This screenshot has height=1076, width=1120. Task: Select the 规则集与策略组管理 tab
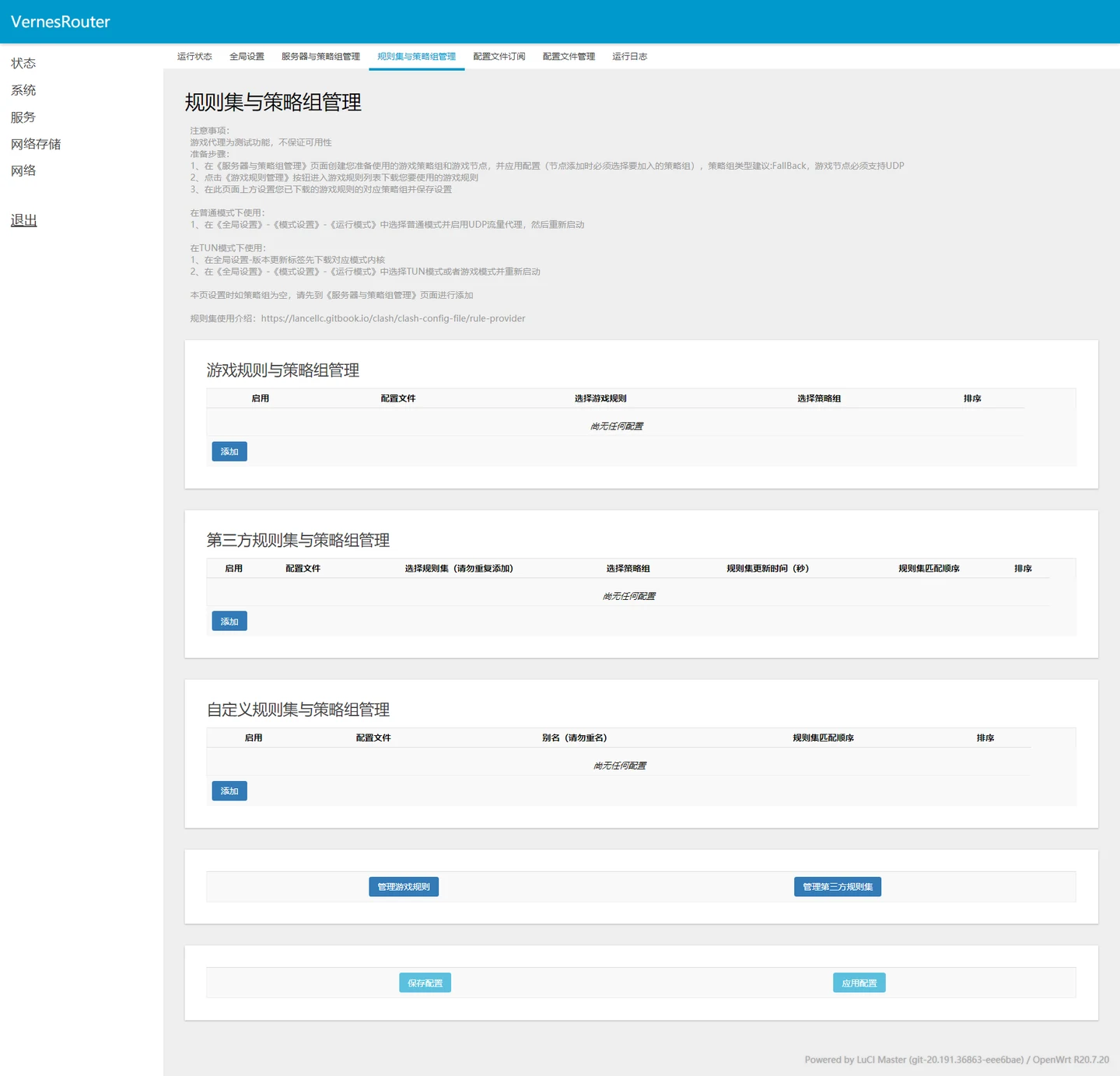pyautogui.click(x=417, y=57)
